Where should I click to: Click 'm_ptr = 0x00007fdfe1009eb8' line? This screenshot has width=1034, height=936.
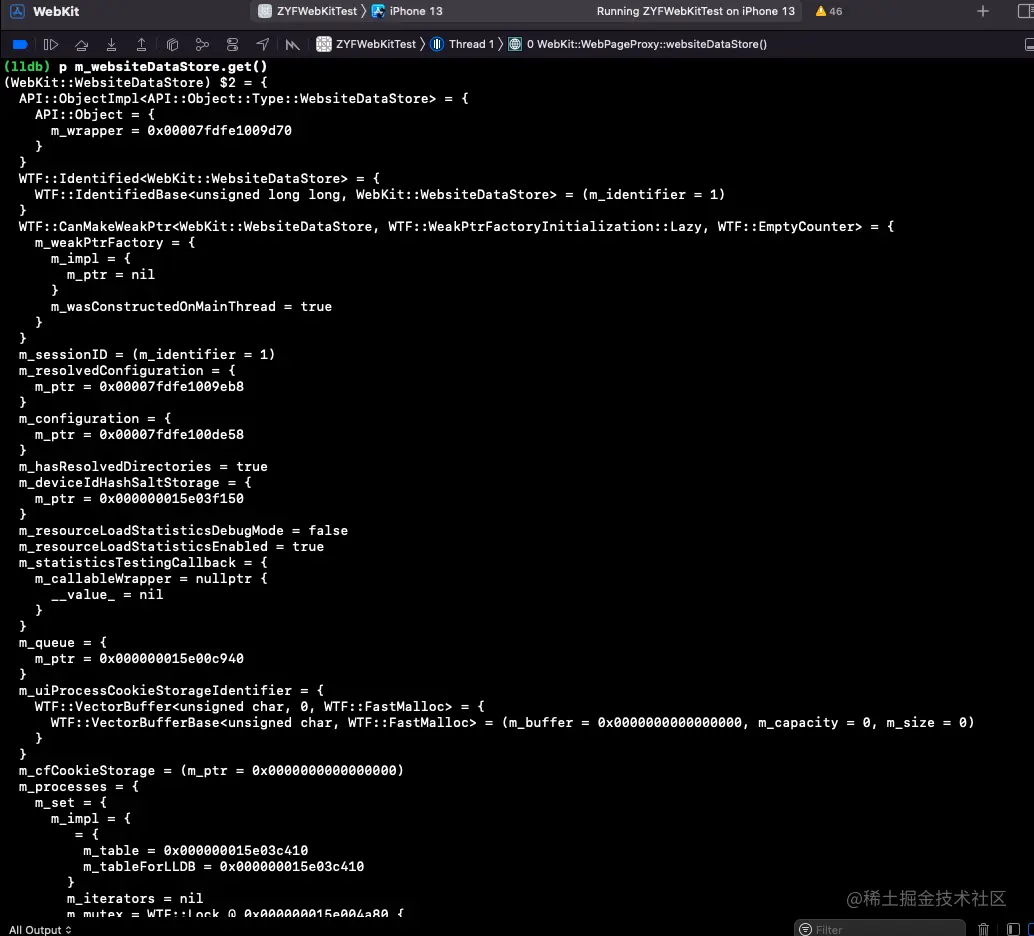tap(139, 387)
